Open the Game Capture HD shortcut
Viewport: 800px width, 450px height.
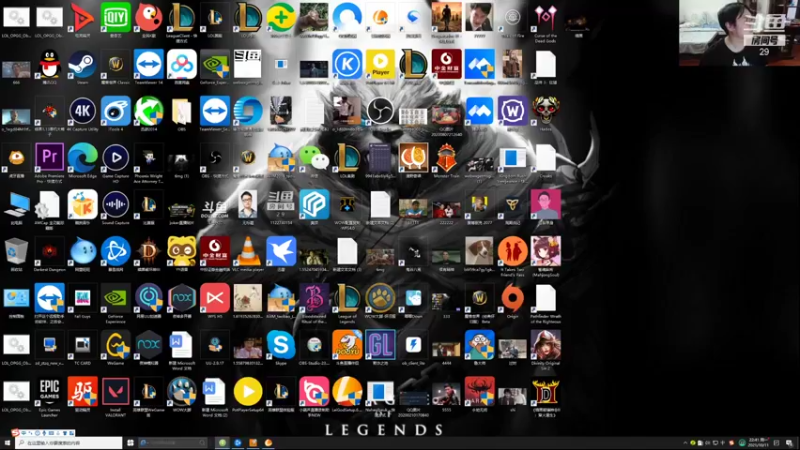click(x=115, y=158)
